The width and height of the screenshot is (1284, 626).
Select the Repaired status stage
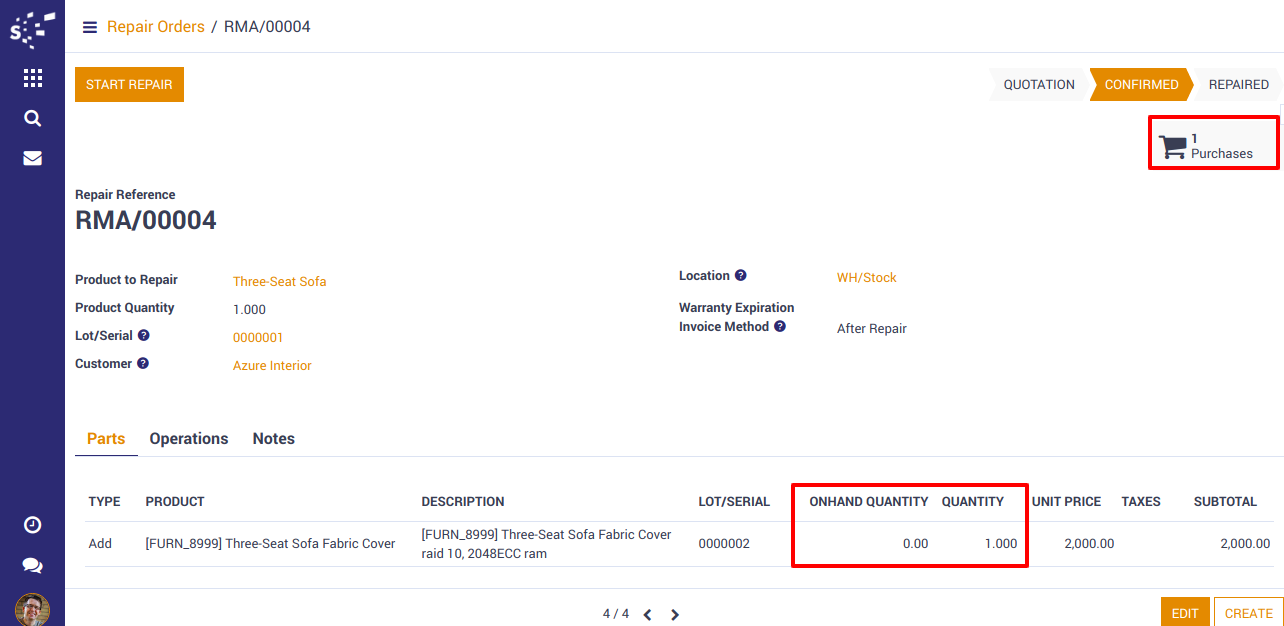1238,85
